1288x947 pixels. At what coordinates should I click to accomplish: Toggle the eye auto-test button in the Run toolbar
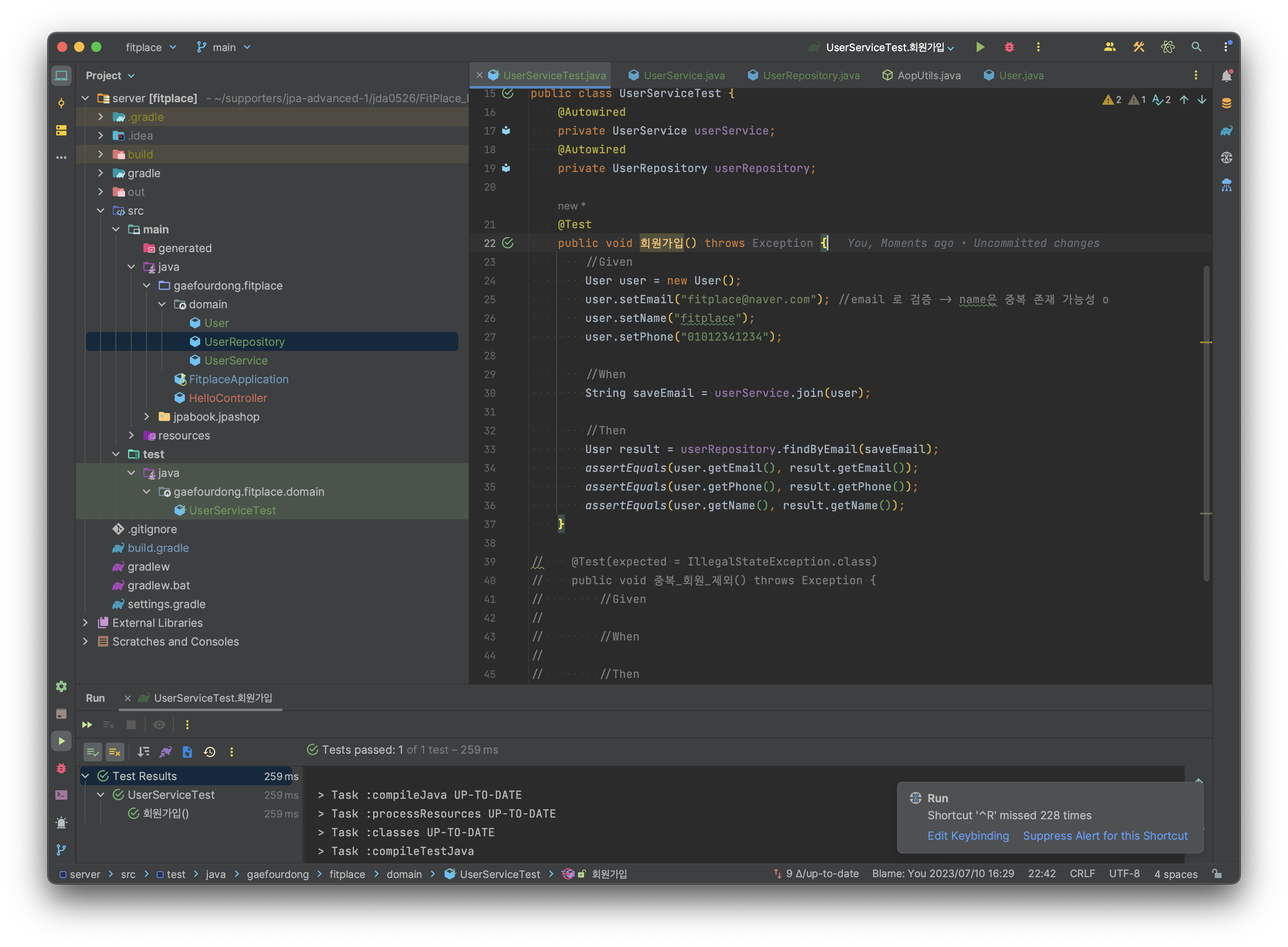(x=159, y=725)
